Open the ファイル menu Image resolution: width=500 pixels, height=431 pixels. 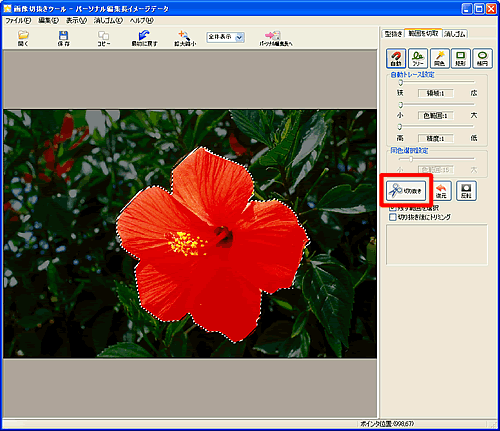pos(18,20)
